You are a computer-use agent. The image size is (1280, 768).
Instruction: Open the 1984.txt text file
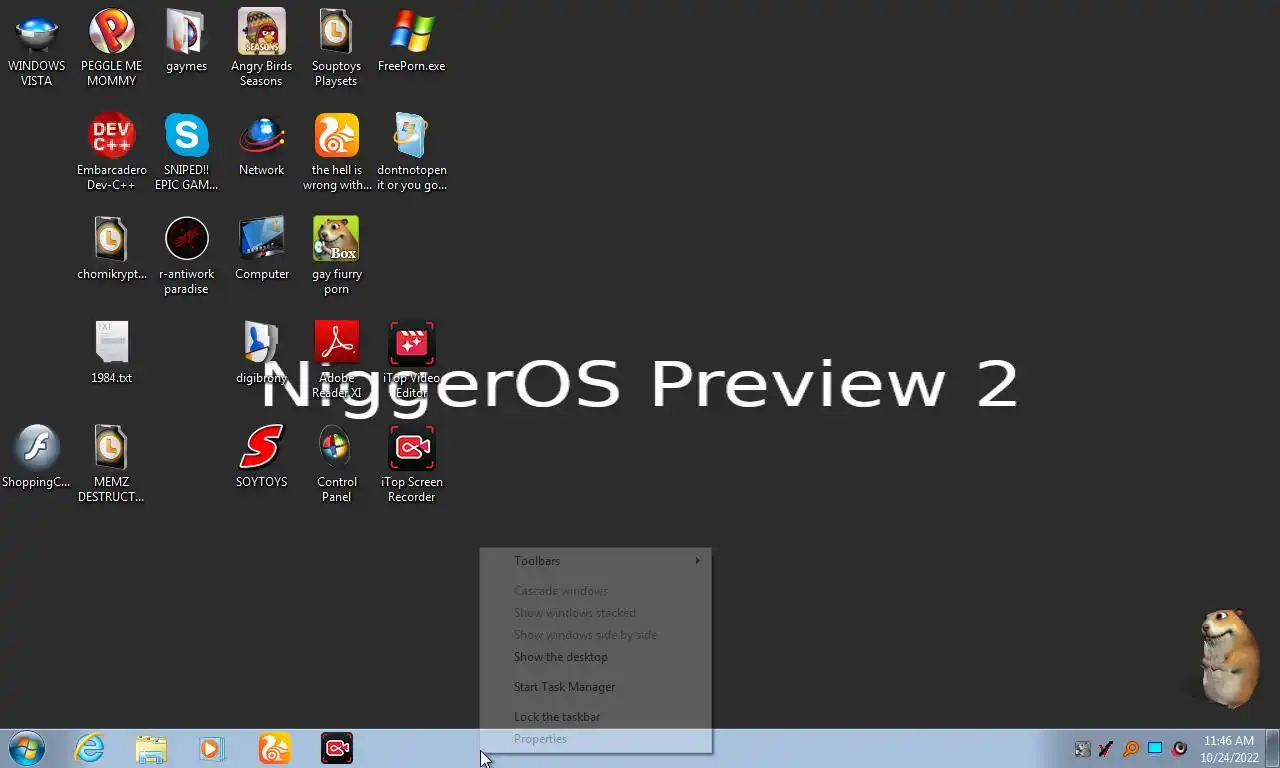[111, 354]
